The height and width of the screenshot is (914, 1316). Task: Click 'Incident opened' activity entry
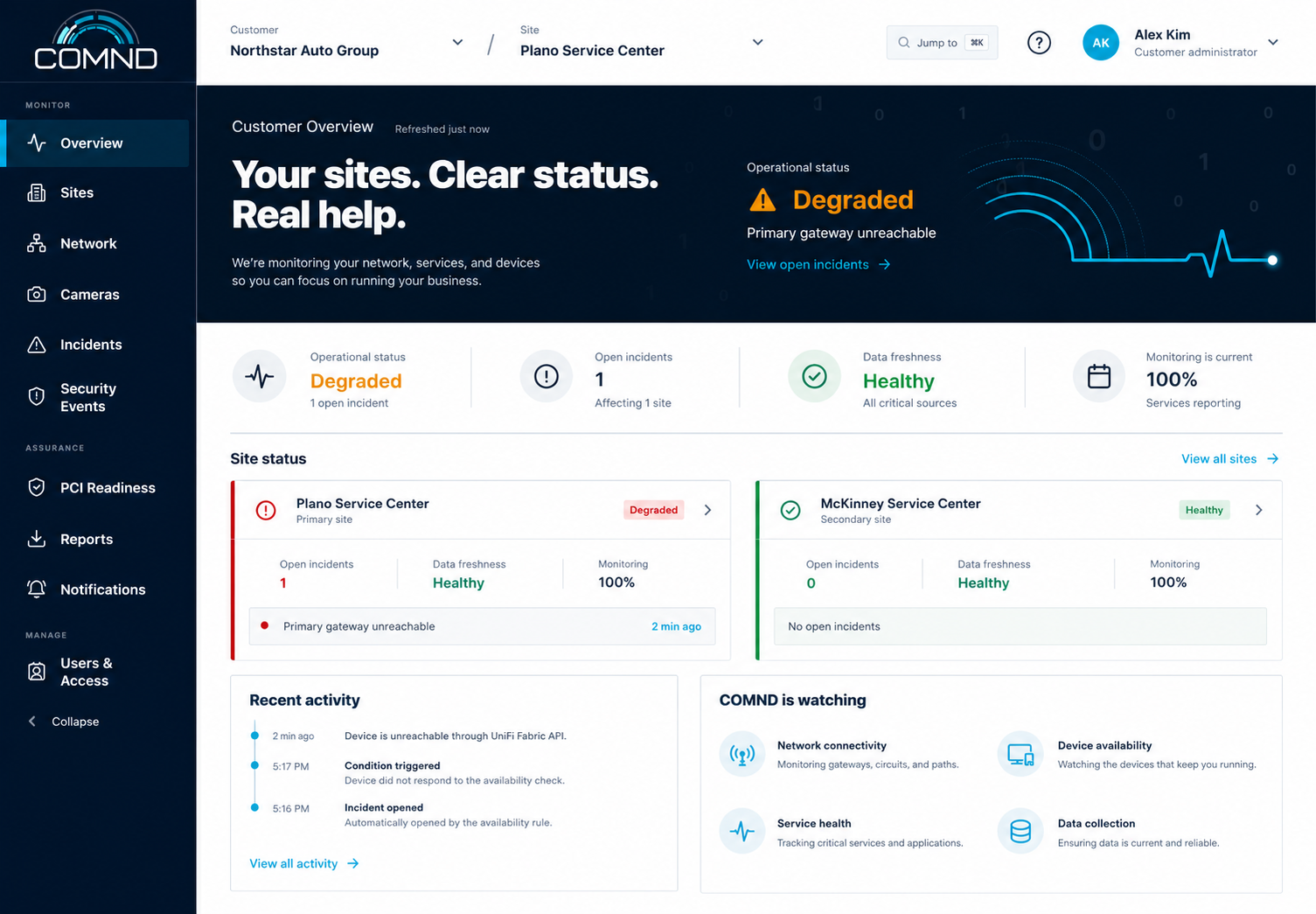(x=383, y=807)
